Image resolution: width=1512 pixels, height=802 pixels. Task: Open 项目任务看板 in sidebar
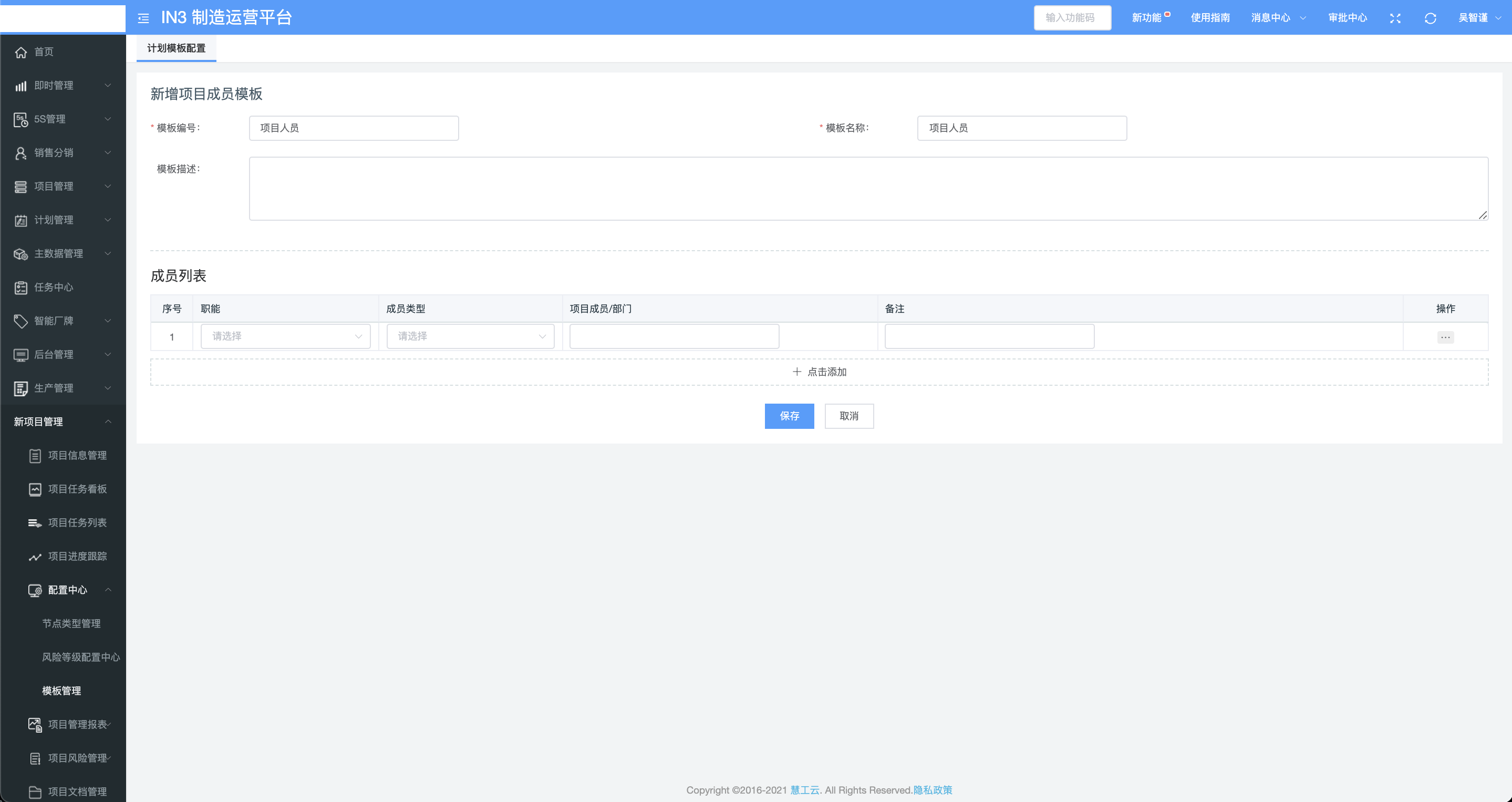(77, 489)
